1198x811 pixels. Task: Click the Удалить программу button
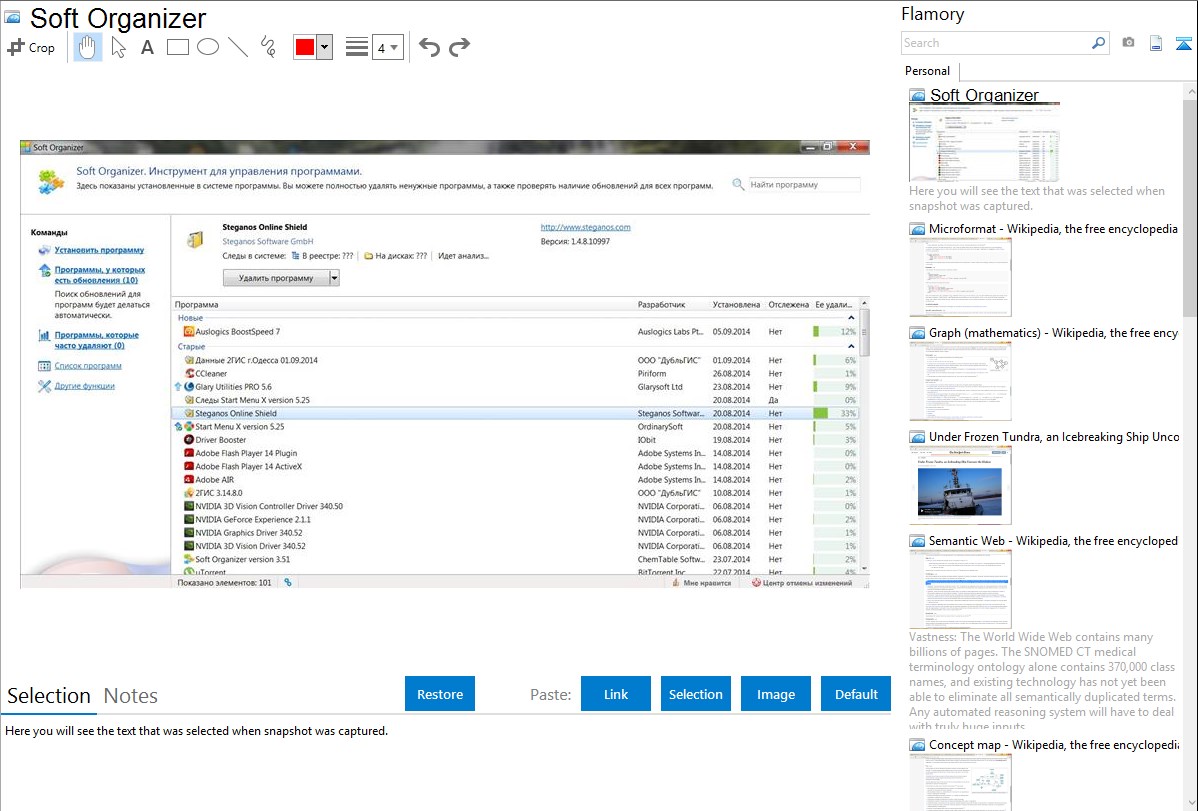click(276, 278)
